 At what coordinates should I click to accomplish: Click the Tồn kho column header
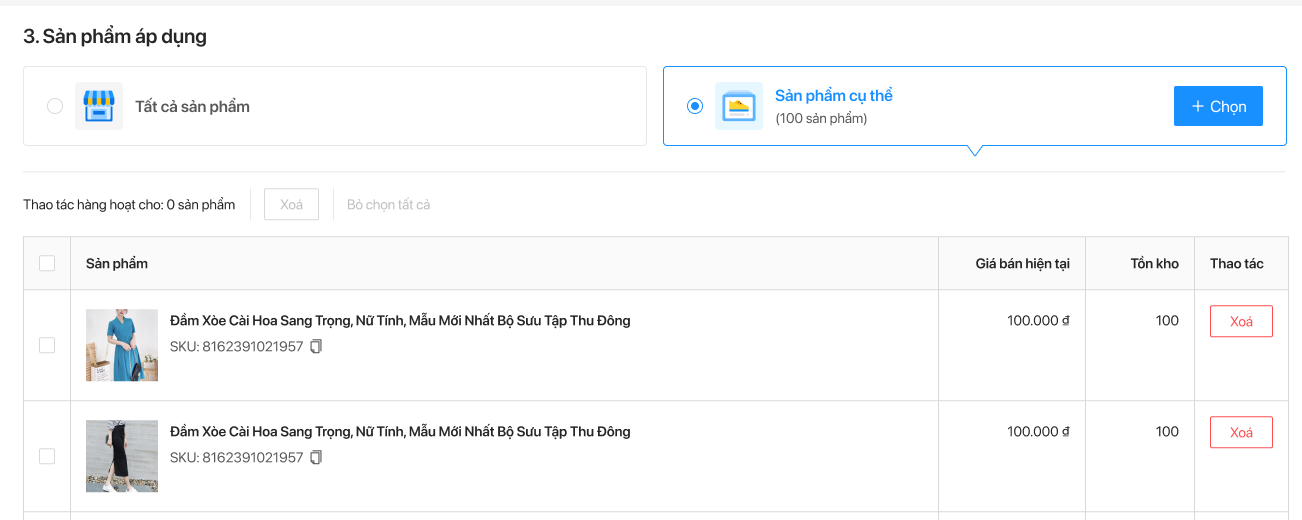1155,264
